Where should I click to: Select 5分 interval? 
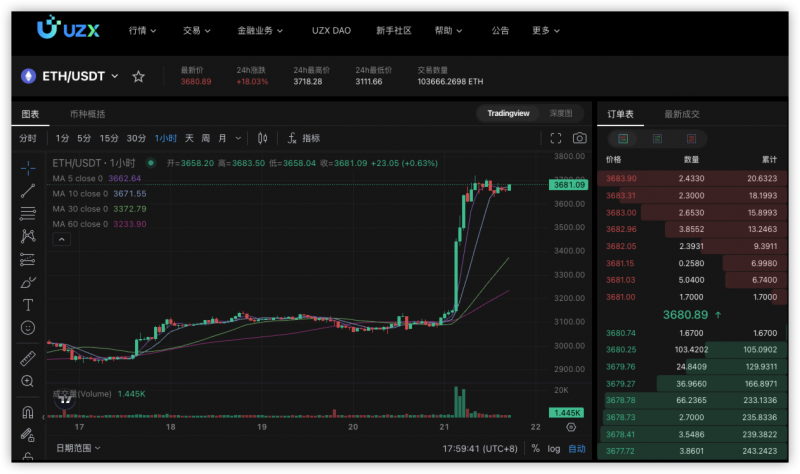(x=84, y=138)
